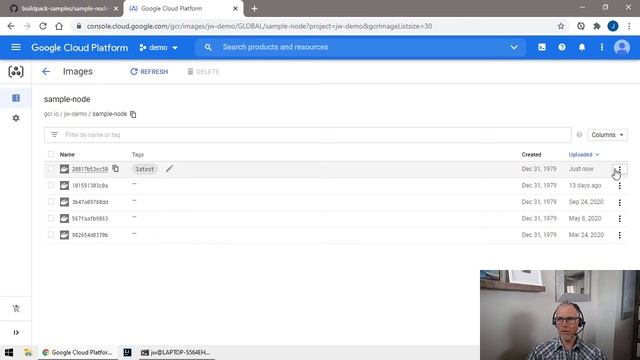Click the jw-demo breadcrumb link
Image resolution: width=640 pixels, height=360 pixels.
point(75,114)
